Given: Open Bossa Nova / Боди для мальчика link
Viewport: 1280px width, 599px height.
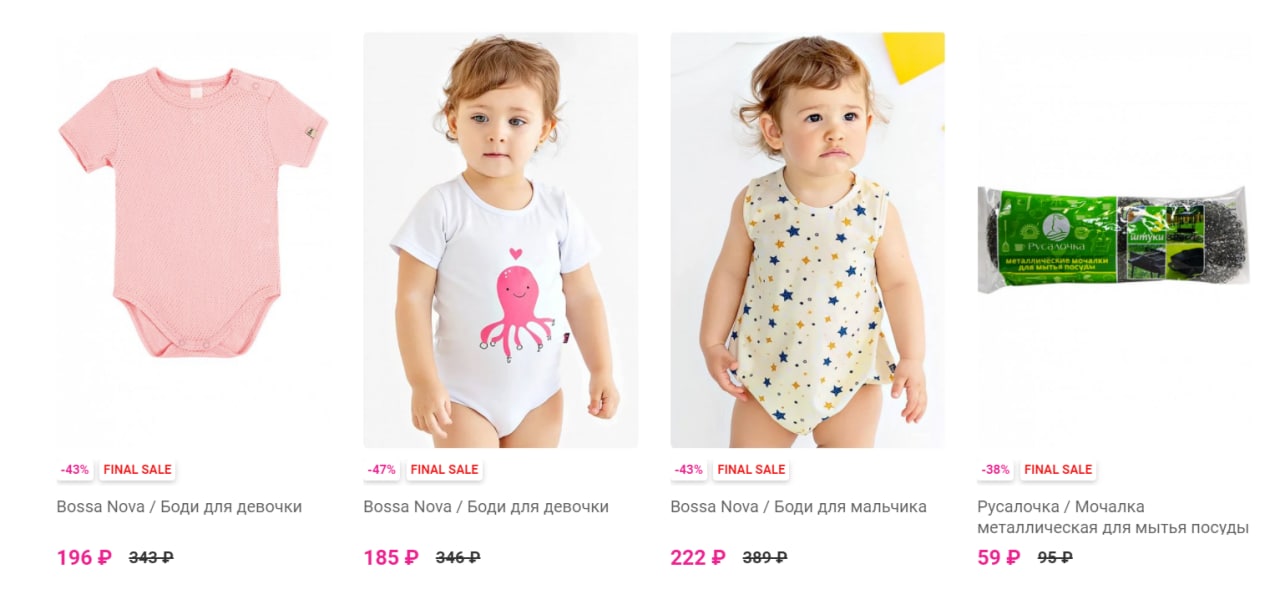Looking at the screenshot, I should [798, 507].
